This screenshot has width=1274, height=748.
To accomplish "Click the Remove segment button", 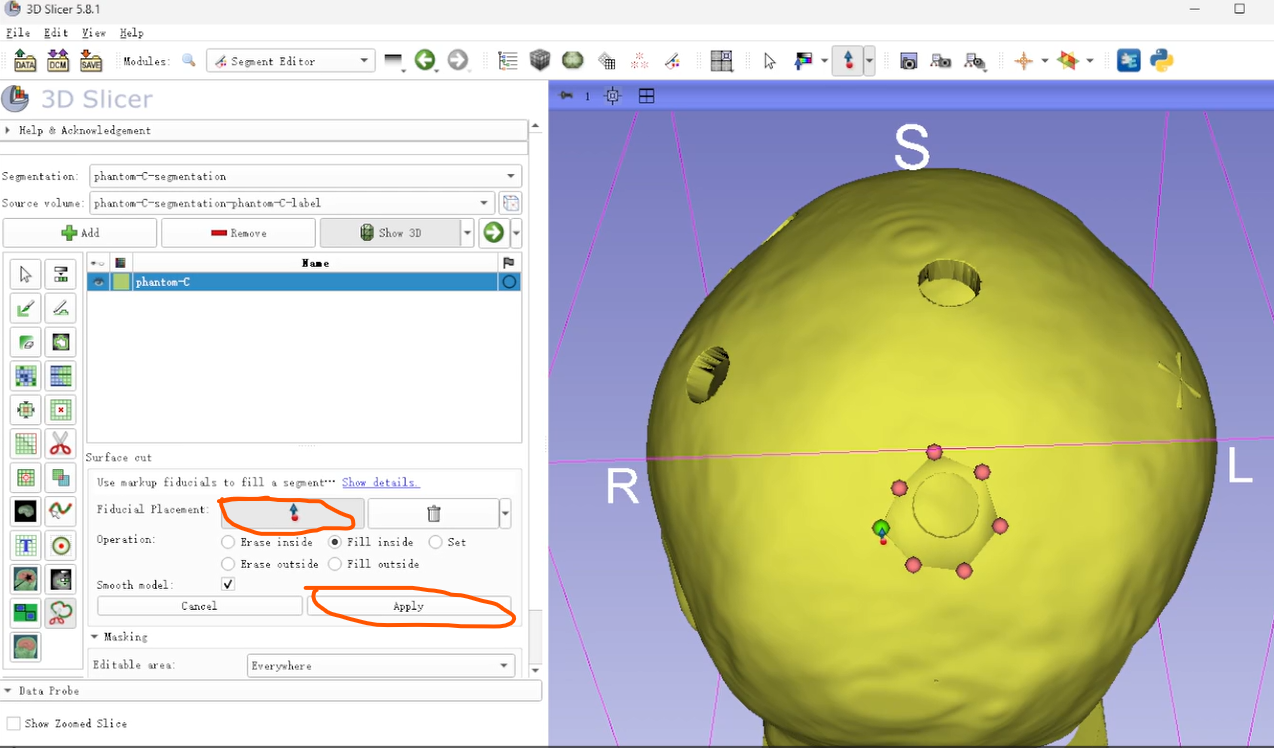I will pos(238,233).
